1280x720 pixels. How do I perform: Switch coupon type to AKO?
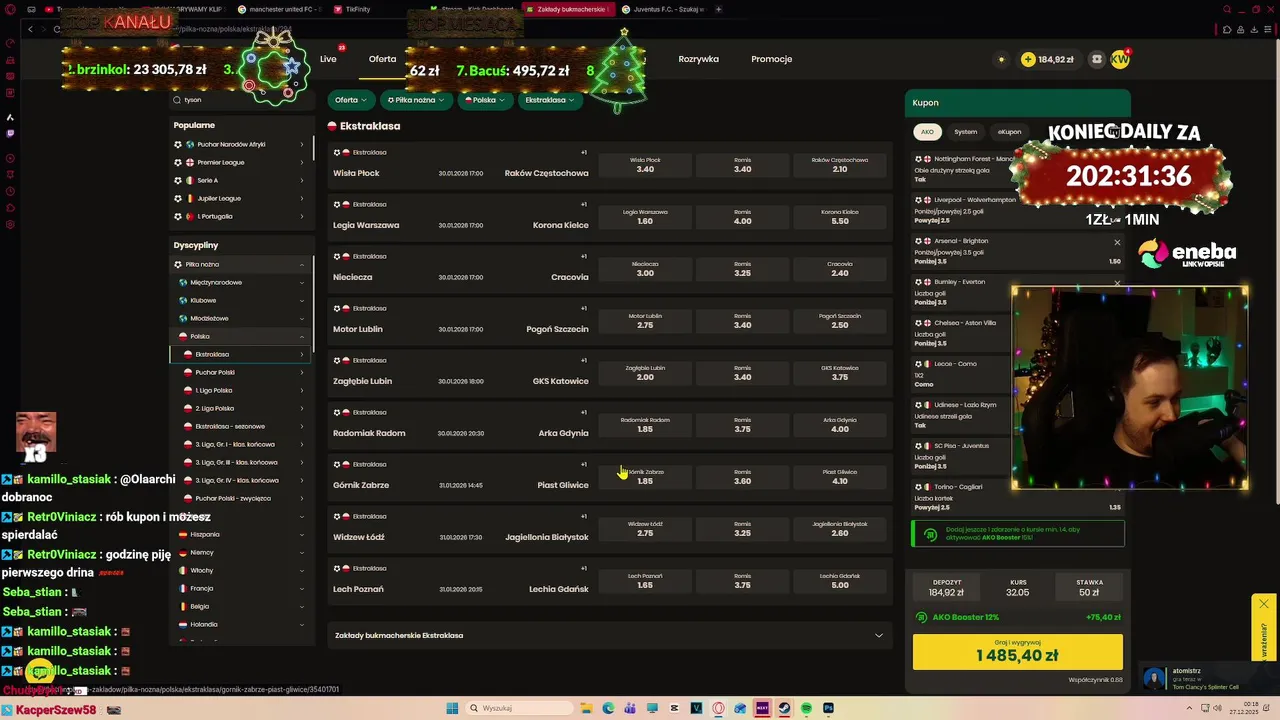pyautogui.click(x=927, y=132)
